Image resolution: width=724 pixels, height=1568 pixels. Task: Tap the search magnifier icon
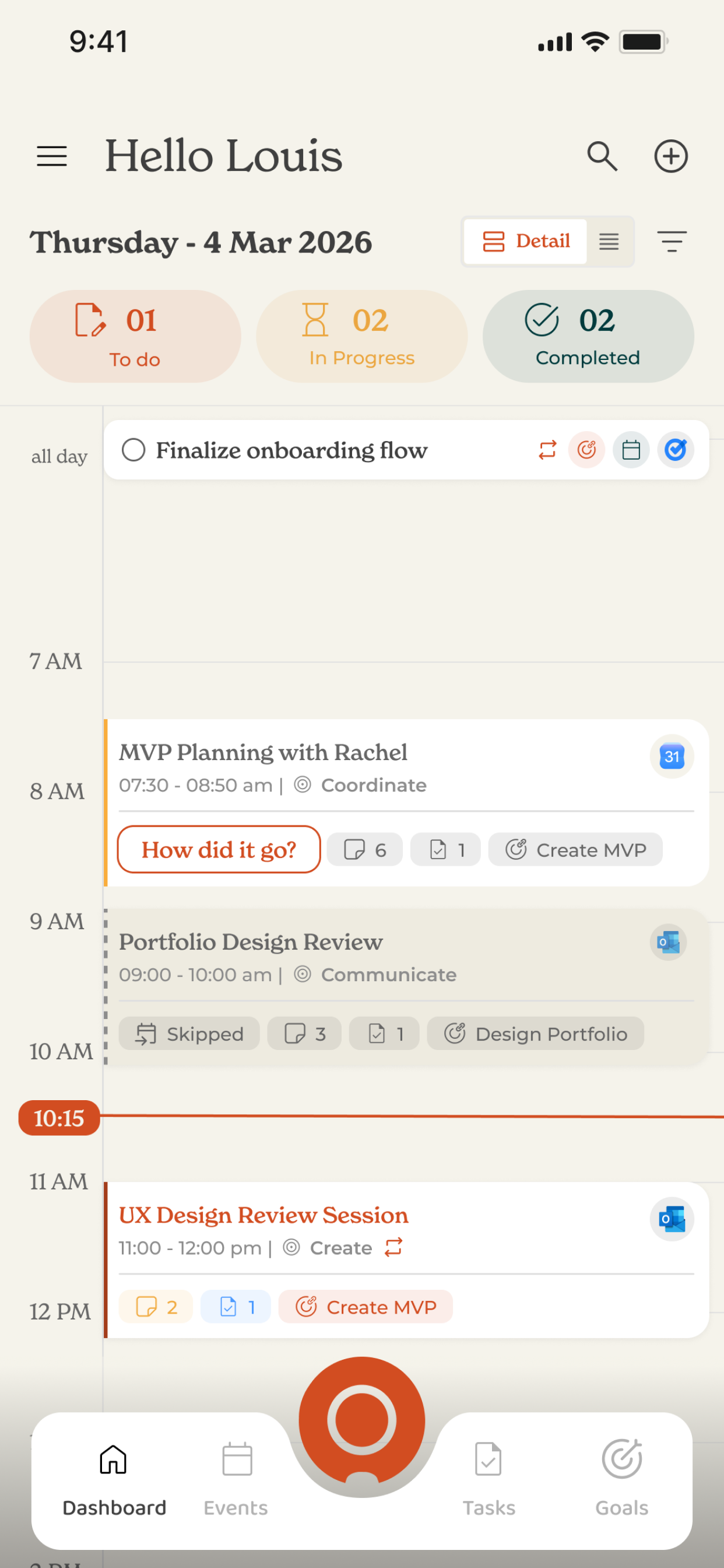tap(602, 156)
